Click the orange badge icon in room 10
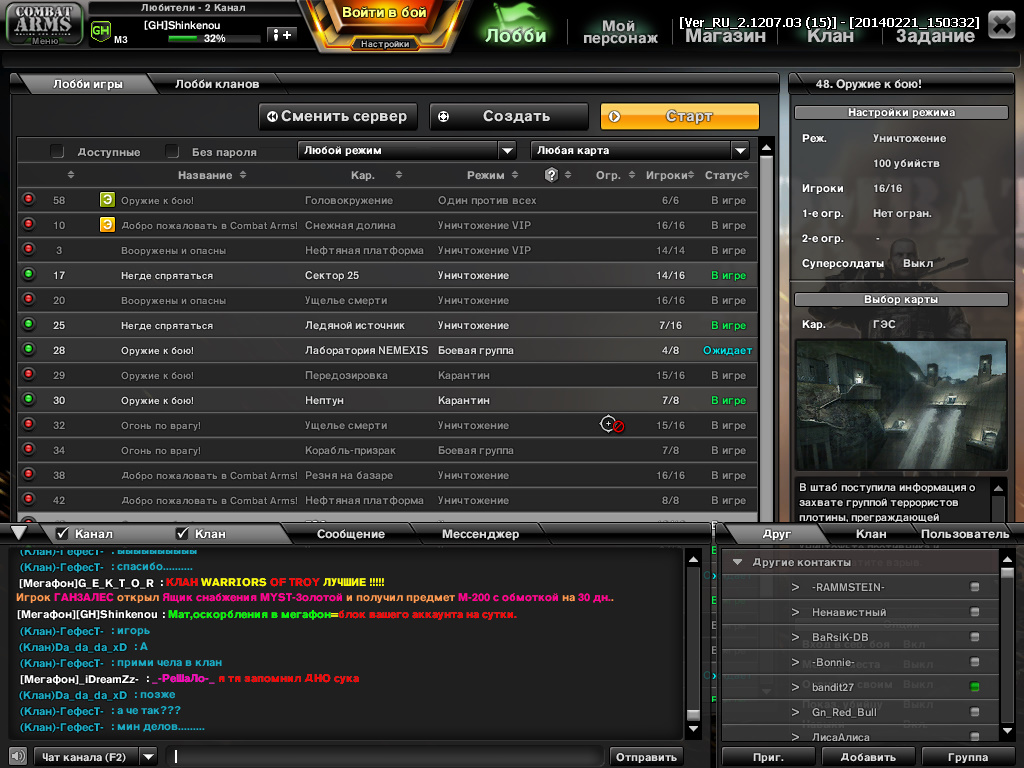The image size is (1024, 768). [107, 225]
